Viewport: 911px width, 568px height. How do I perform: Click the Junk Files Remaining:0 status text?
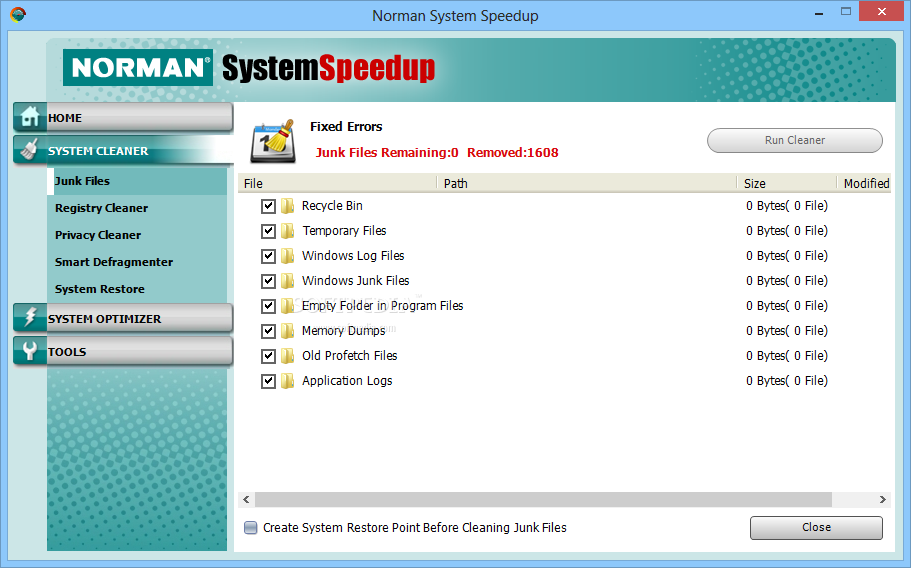(387, 153)
